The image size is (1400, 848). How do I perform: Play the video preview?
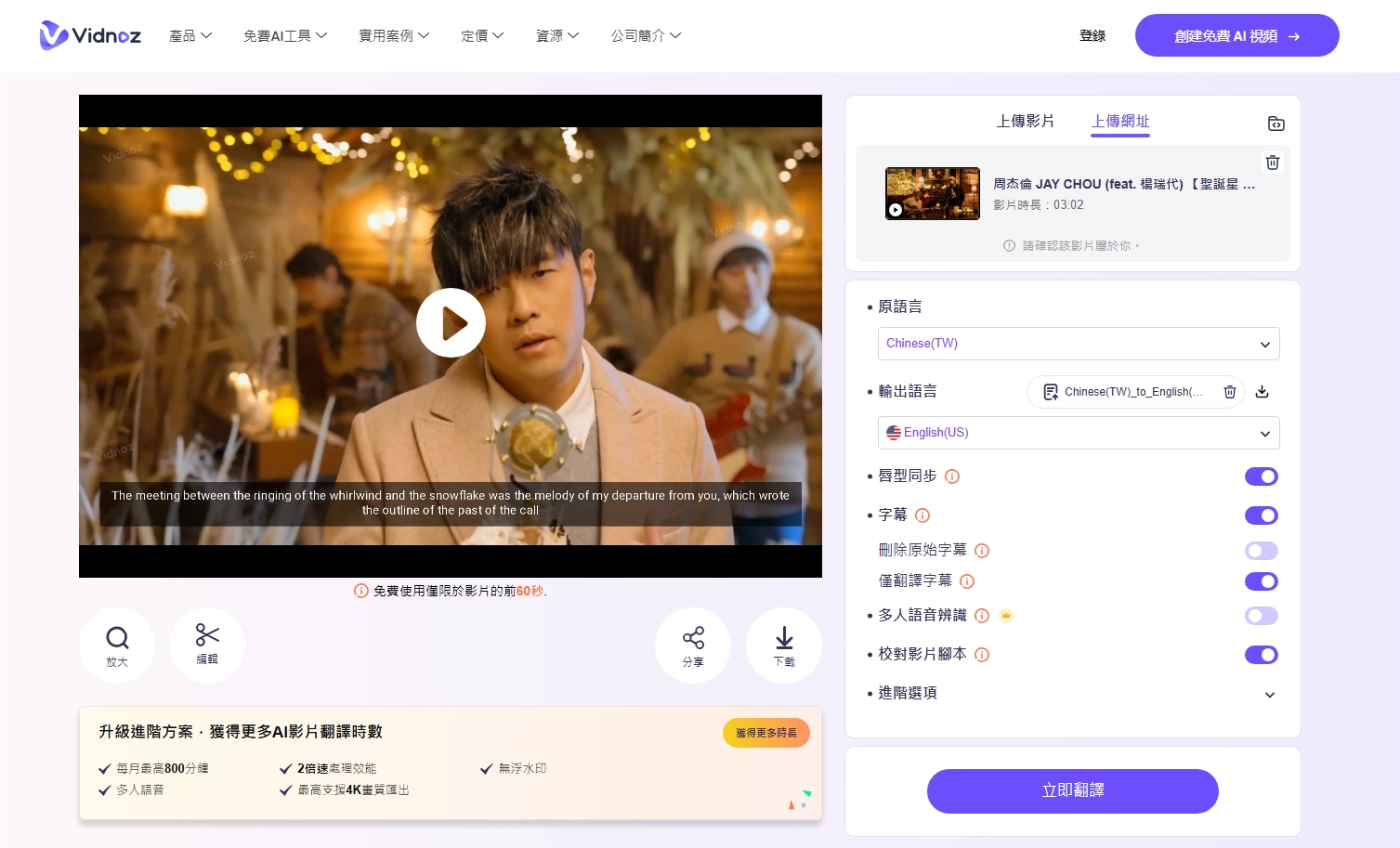tap(451, 322)
